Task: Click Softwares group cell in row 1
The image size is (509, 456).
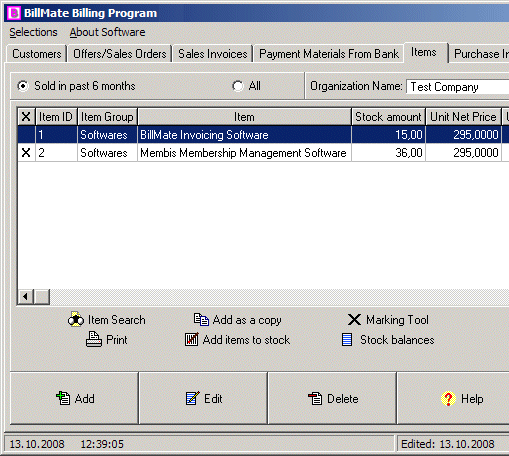Action: tap(107, 135)
